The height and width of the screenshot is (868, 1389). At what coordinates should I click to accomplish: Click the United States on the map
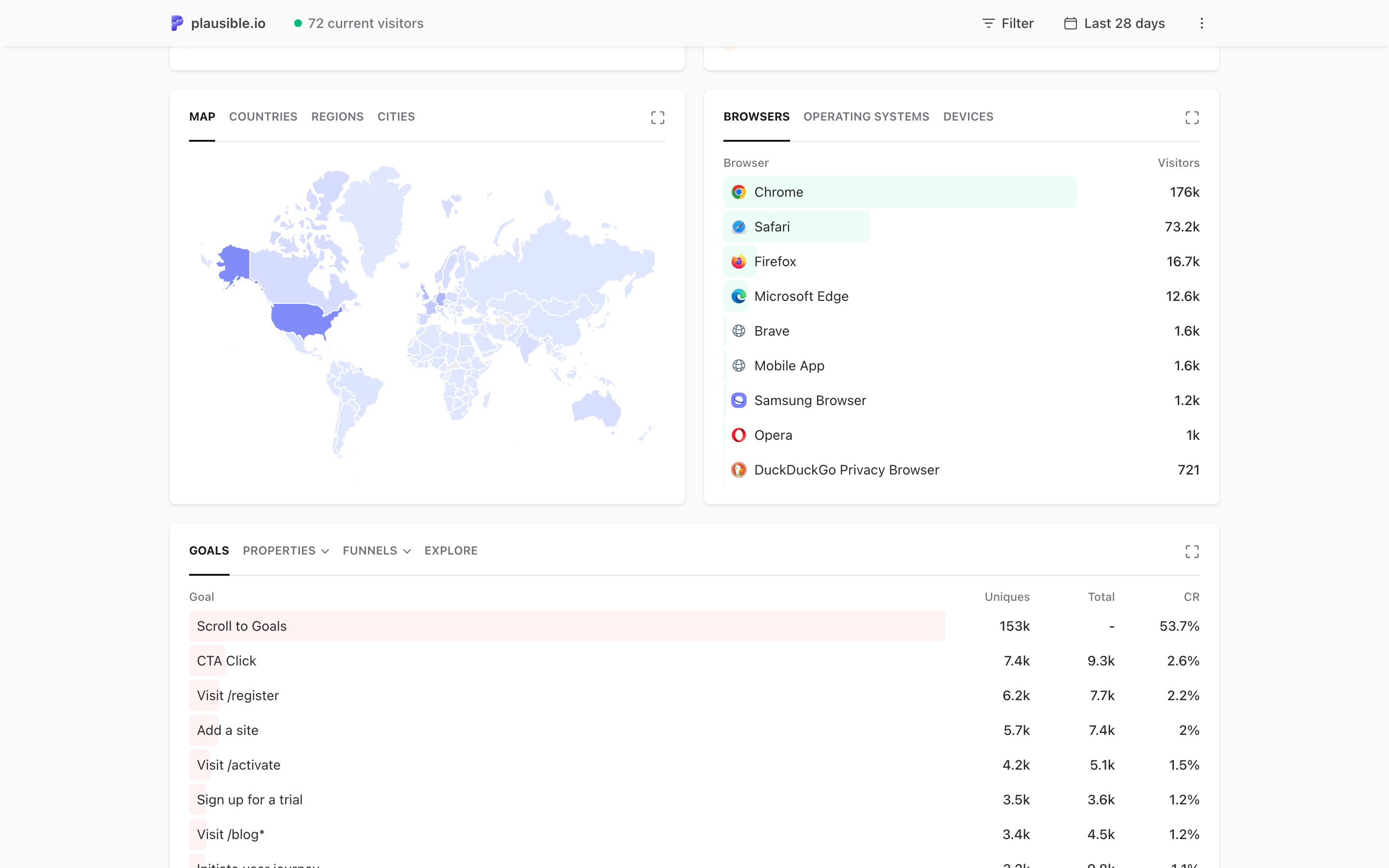[x=301, y=319]
